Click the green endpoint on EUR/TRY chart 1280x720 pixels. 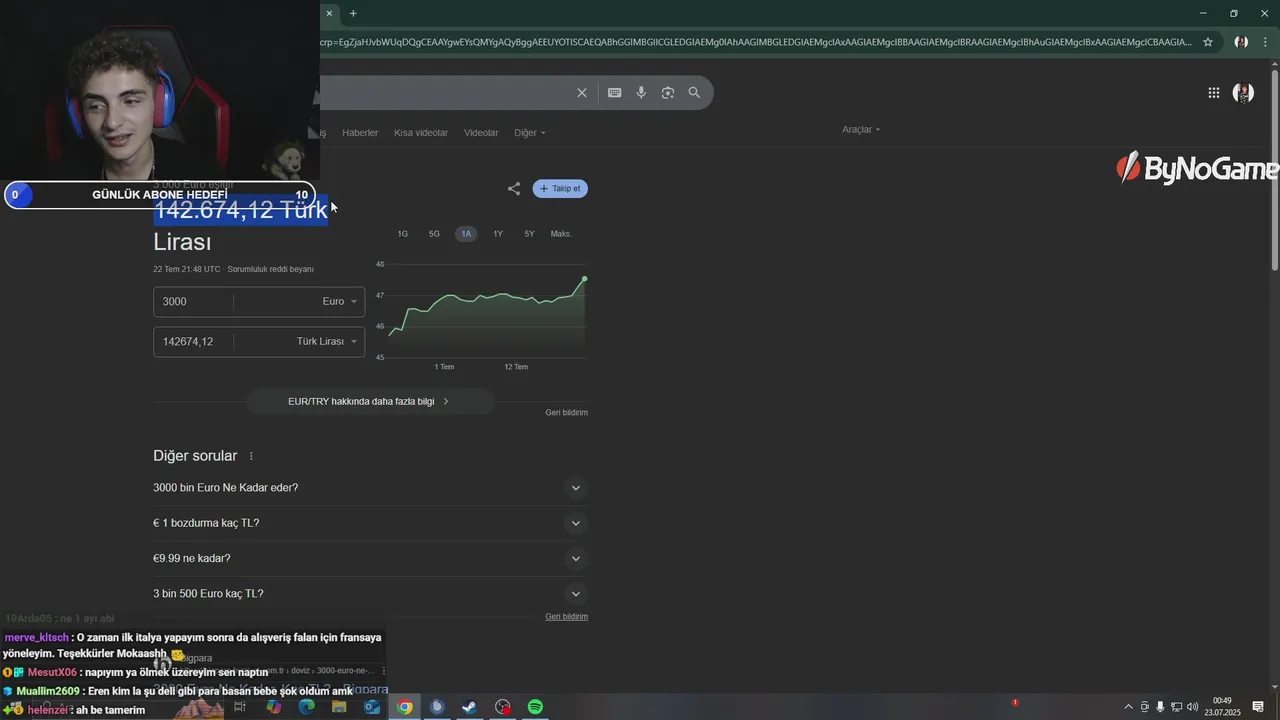[585, 279]
